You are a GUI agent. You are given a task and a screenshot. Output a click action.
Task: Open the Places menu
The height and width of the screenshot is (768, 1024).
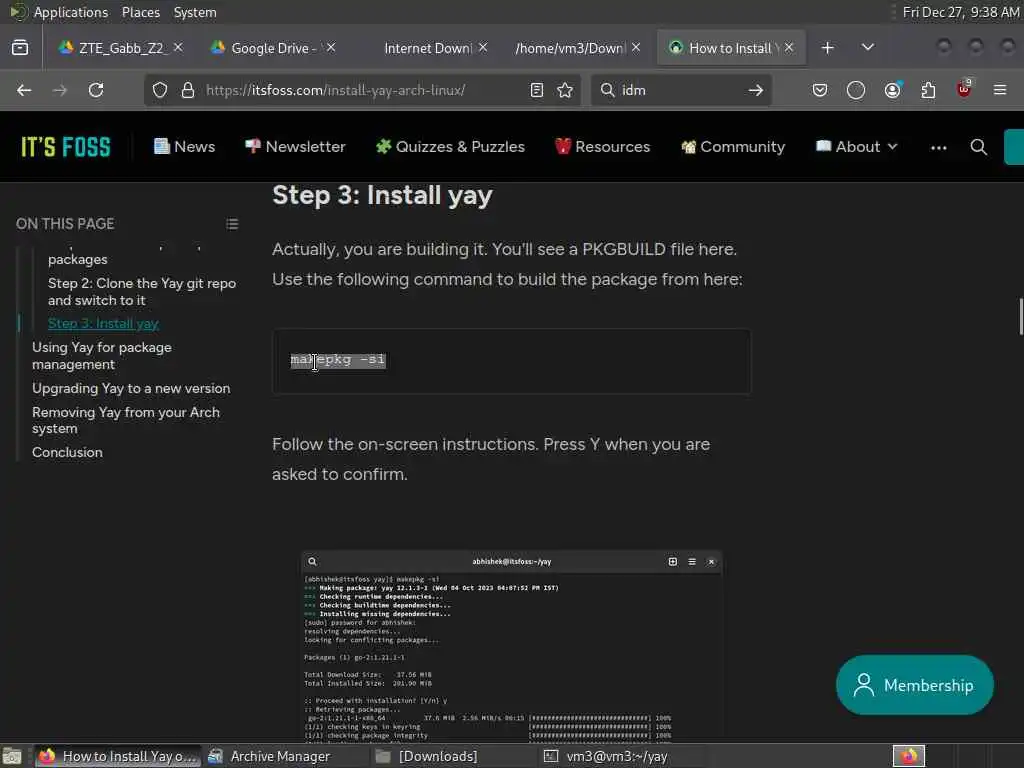140,12
